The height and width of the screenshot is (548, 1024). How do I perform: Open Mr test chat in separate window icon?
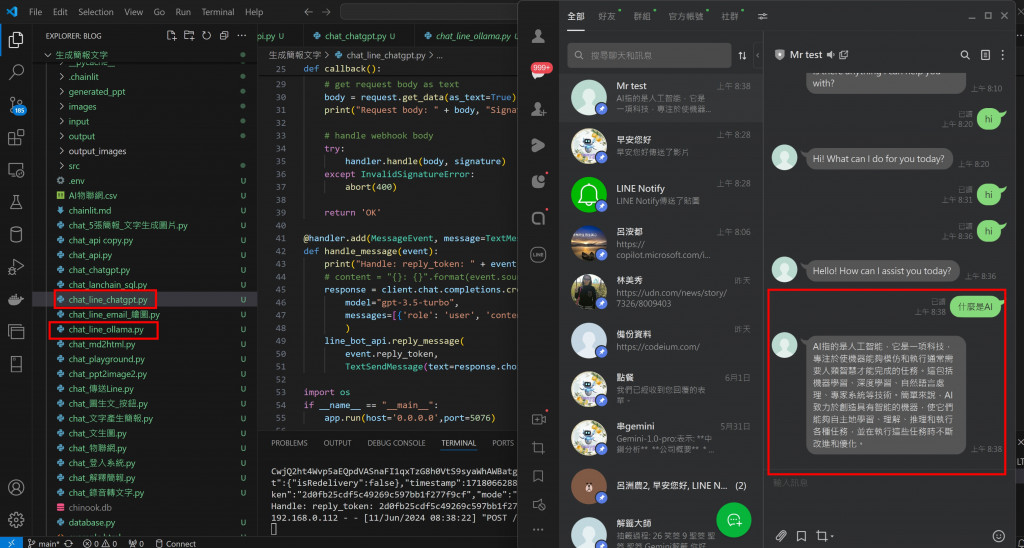[843, 55]
